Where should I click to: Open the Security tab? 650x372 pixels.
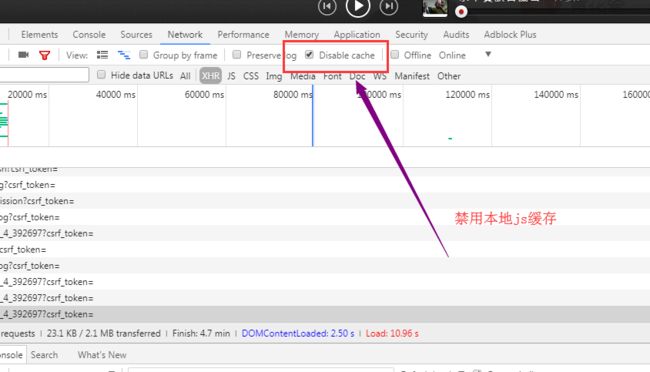(411, 34)
